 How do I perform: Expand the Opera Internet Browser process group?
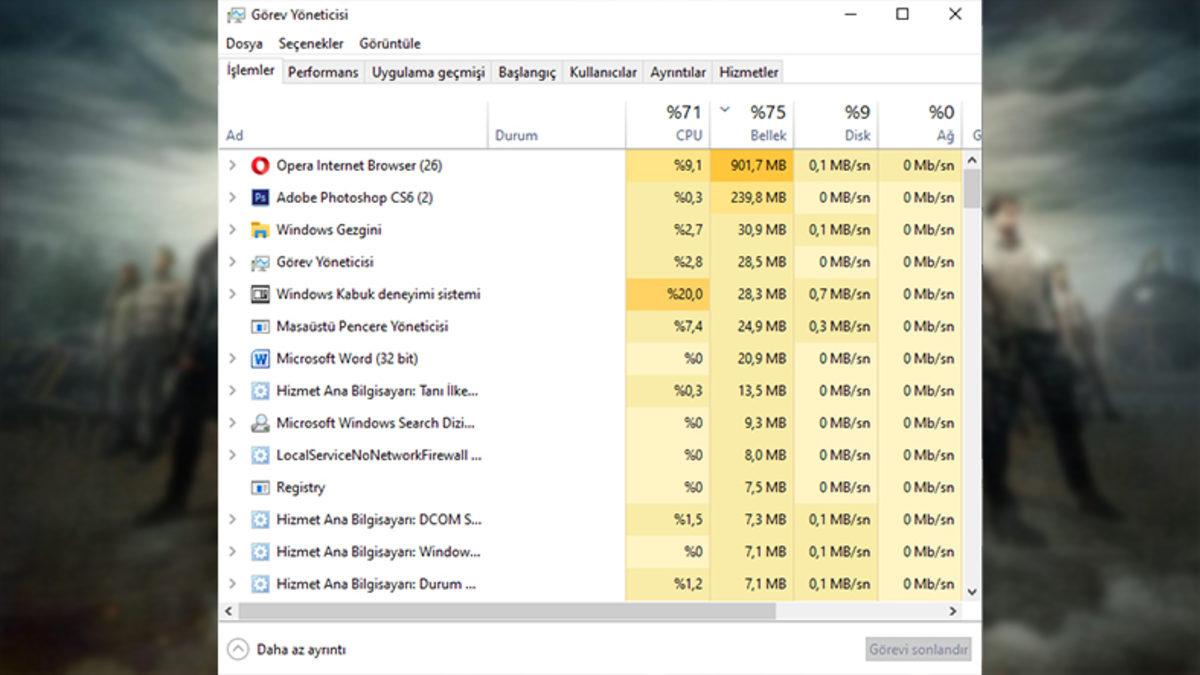tap(232, 165)
